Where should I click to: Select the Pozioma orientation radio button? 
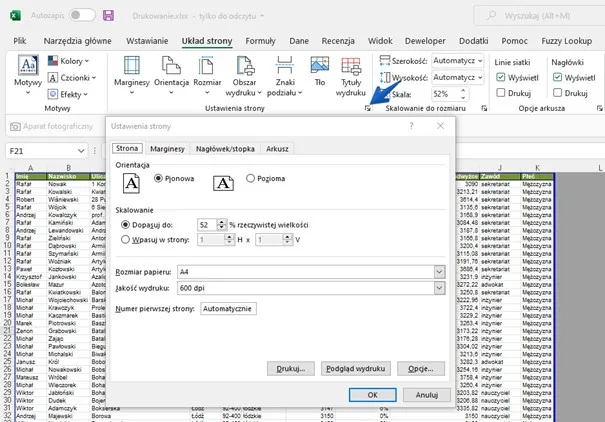[x=251, y=178]
